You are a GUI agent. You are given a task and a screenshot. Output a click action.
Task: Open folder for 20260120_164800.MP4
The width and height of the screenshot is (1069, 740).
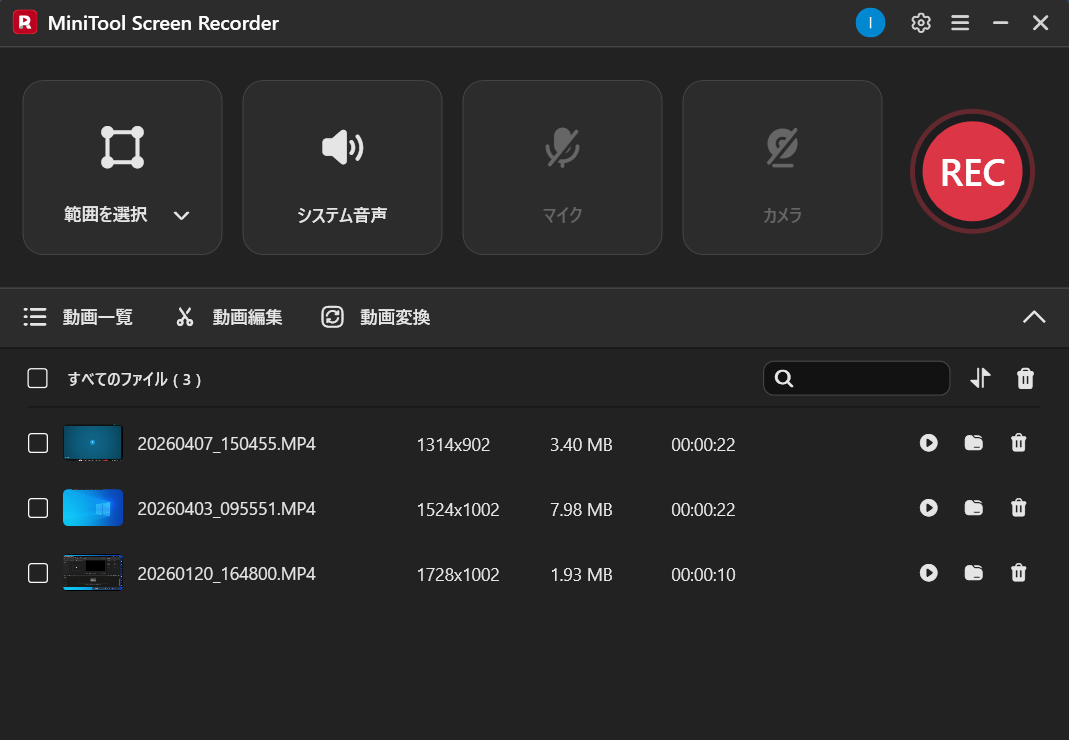pyautogui.click(x=974, y=573)
